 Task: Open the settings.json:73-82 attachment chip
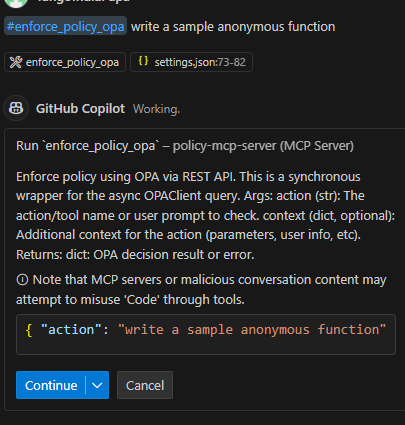click(x=191, y=62)
